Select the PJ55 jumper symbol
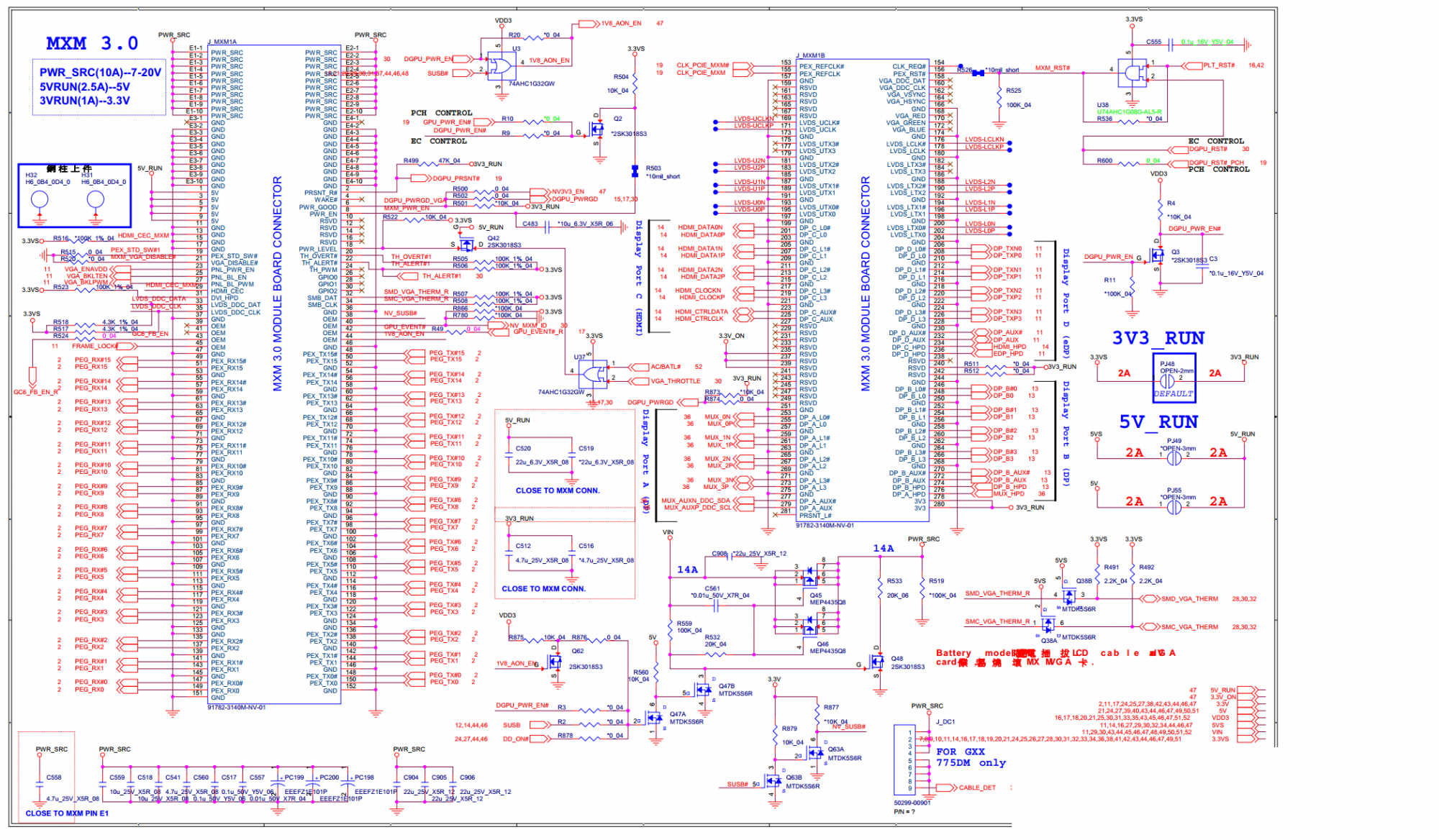 click(1174, 506)
